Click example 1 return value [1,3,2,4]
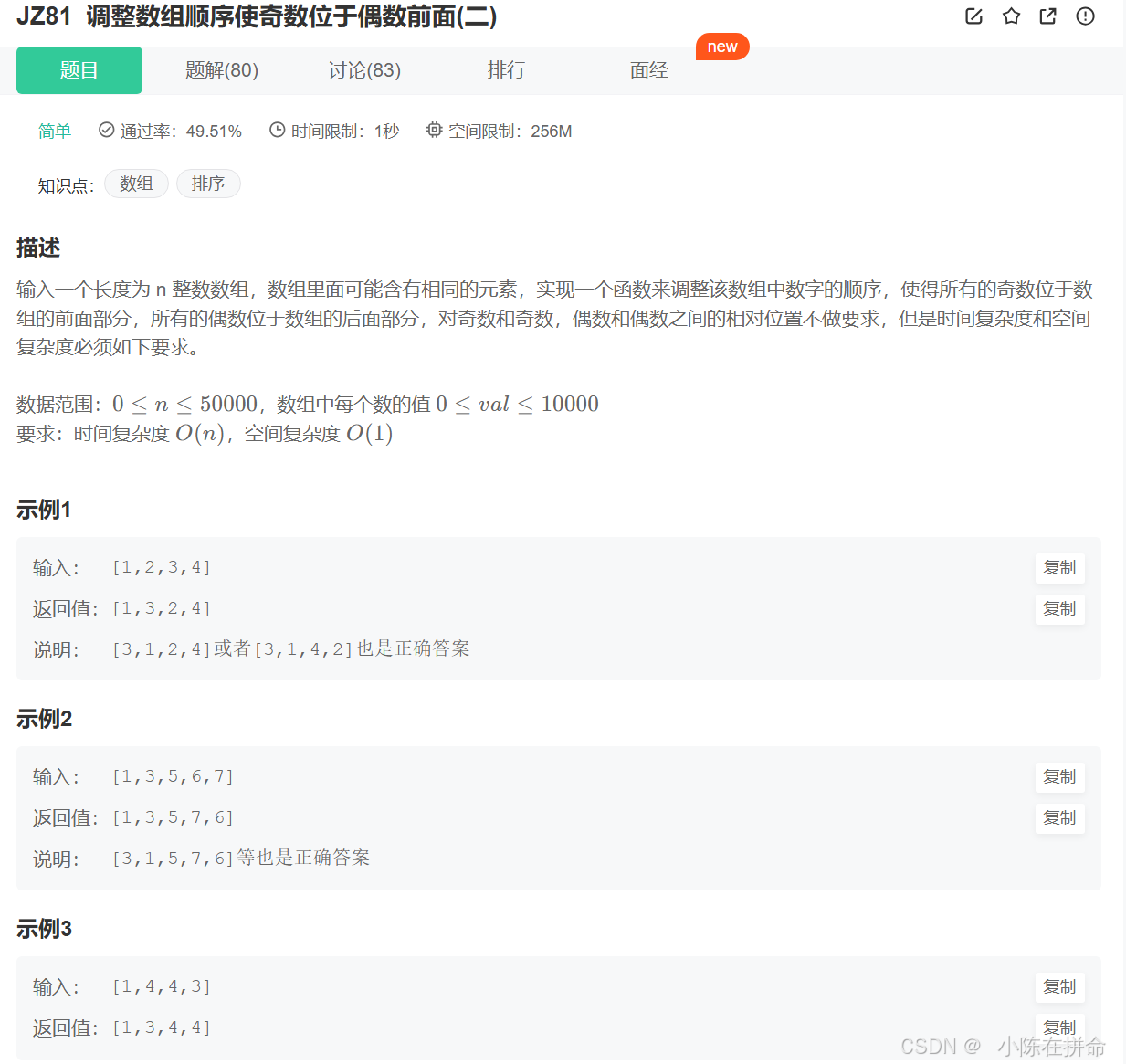This screenshot has width=1126, height=1064. tap(162, 608)
